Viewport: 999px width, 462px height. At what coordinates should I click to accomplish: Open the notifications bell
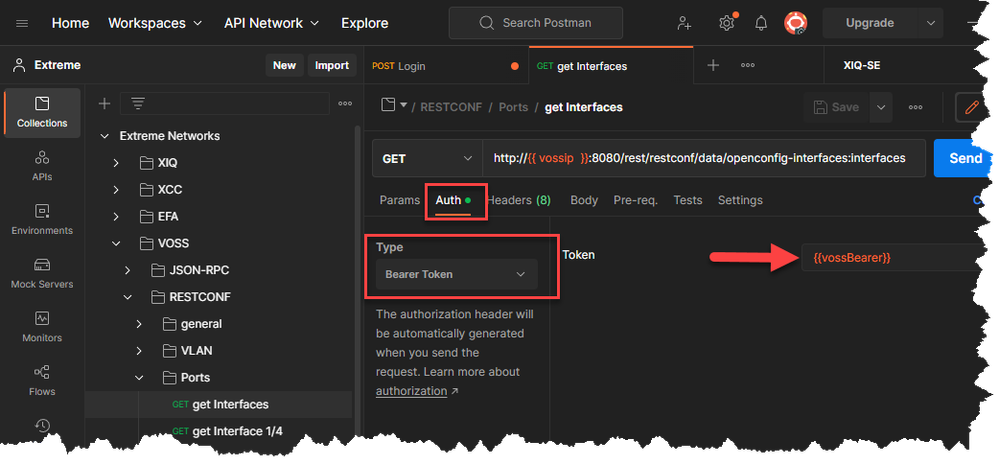[x=761, y=24]
